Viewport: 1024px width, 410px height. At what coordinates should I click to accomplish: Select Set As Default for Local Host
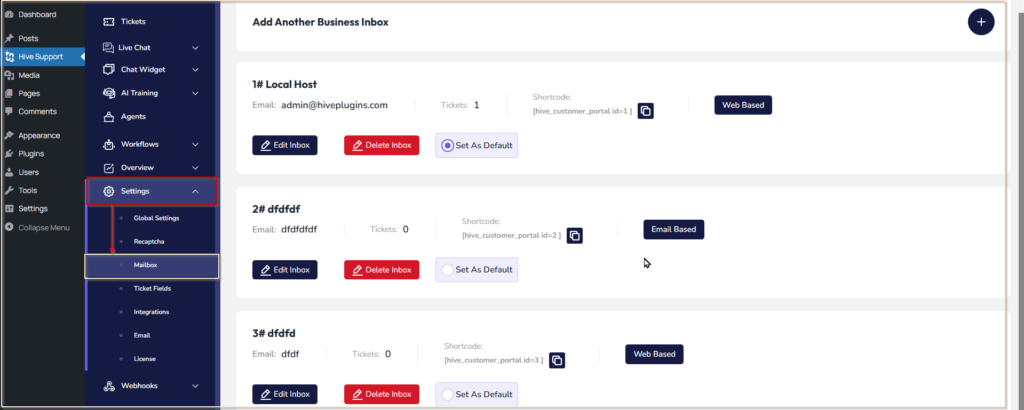[476, 146]
